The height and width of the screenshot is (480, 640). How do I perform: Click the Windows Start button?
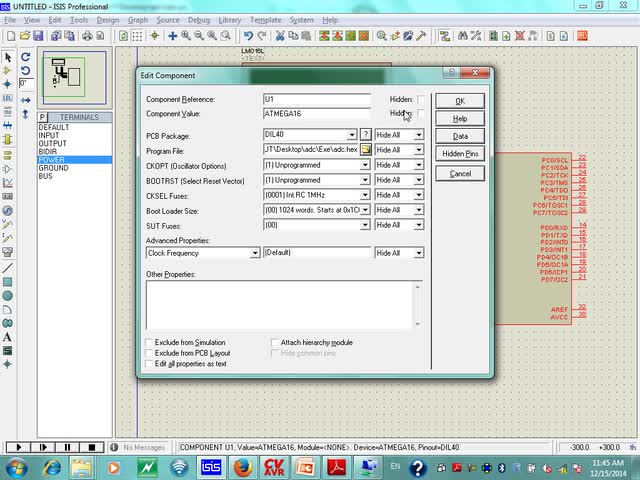16,467
